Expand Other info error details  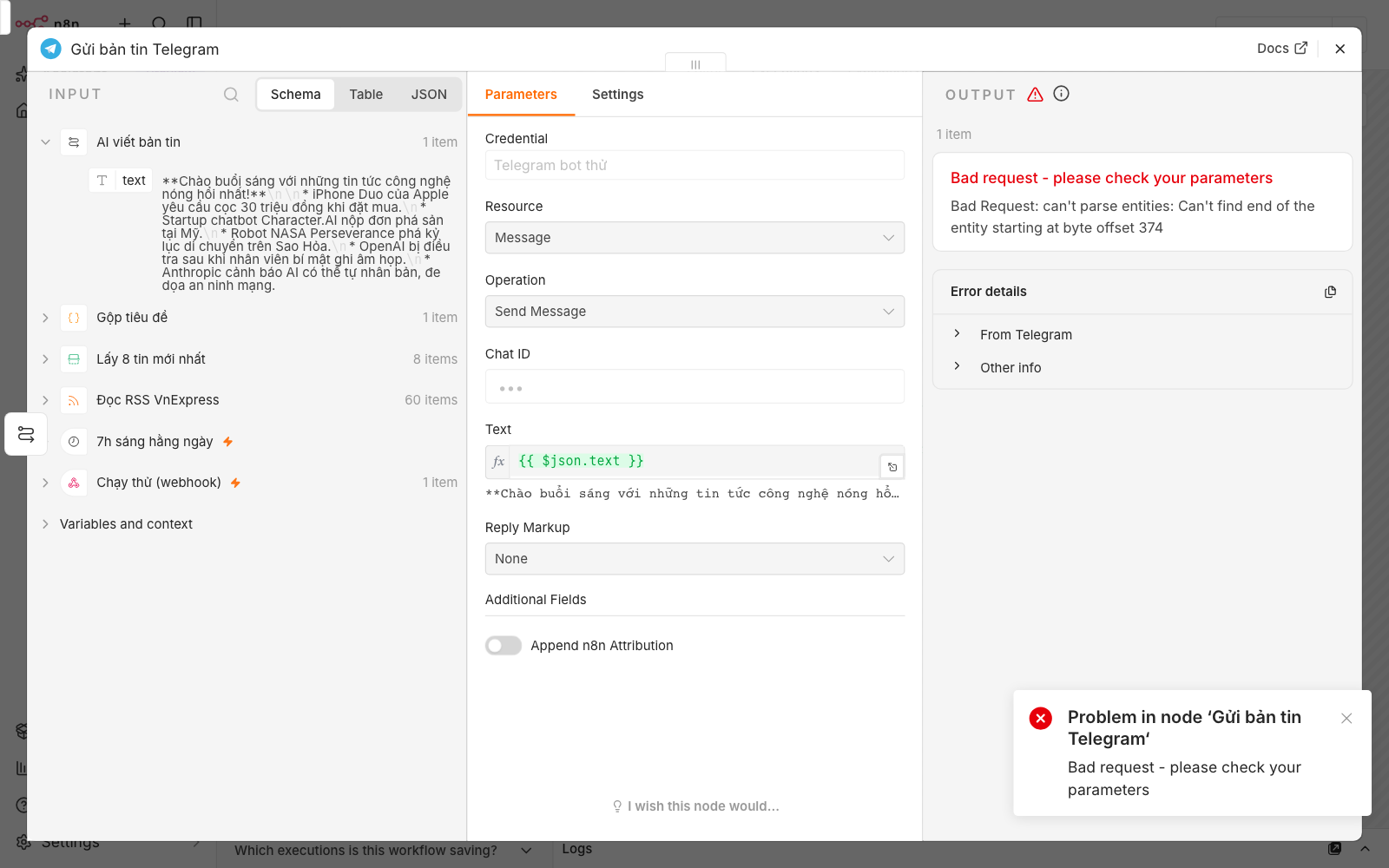957,366
